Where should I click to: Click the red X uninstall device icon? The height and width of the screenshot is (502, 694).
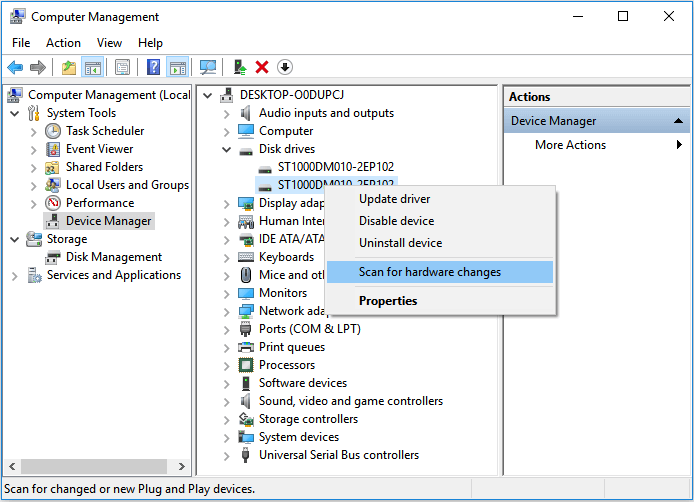(262, 67)
